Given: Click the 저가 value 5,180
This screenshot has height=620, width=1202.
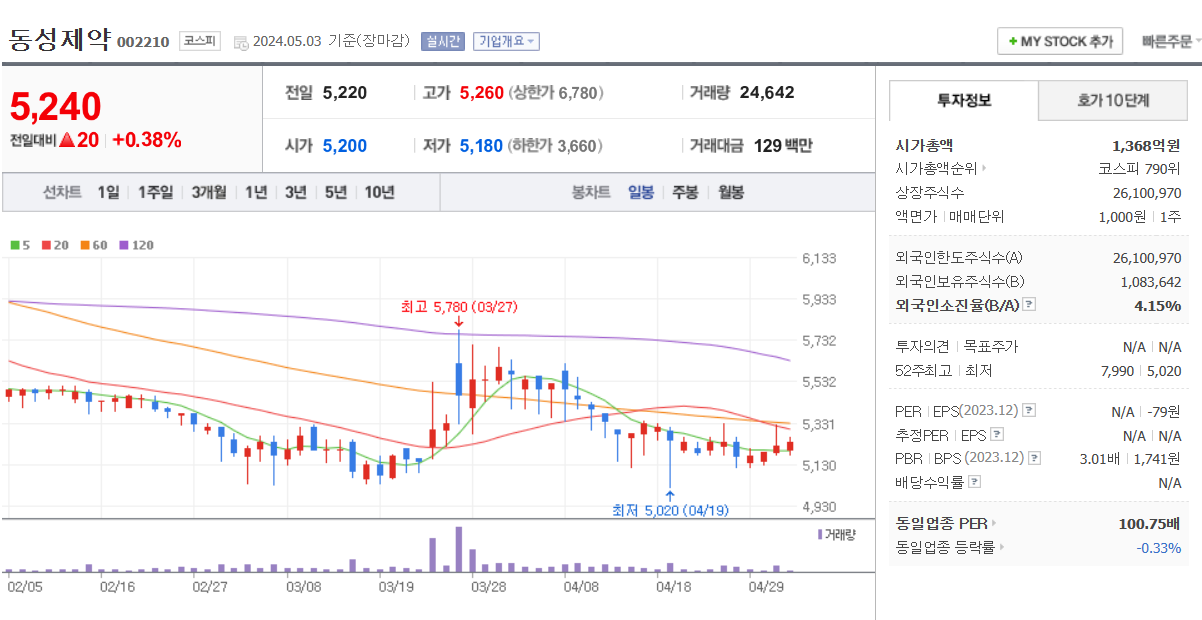Looking at the screenshot, I should tap(482, 145).
